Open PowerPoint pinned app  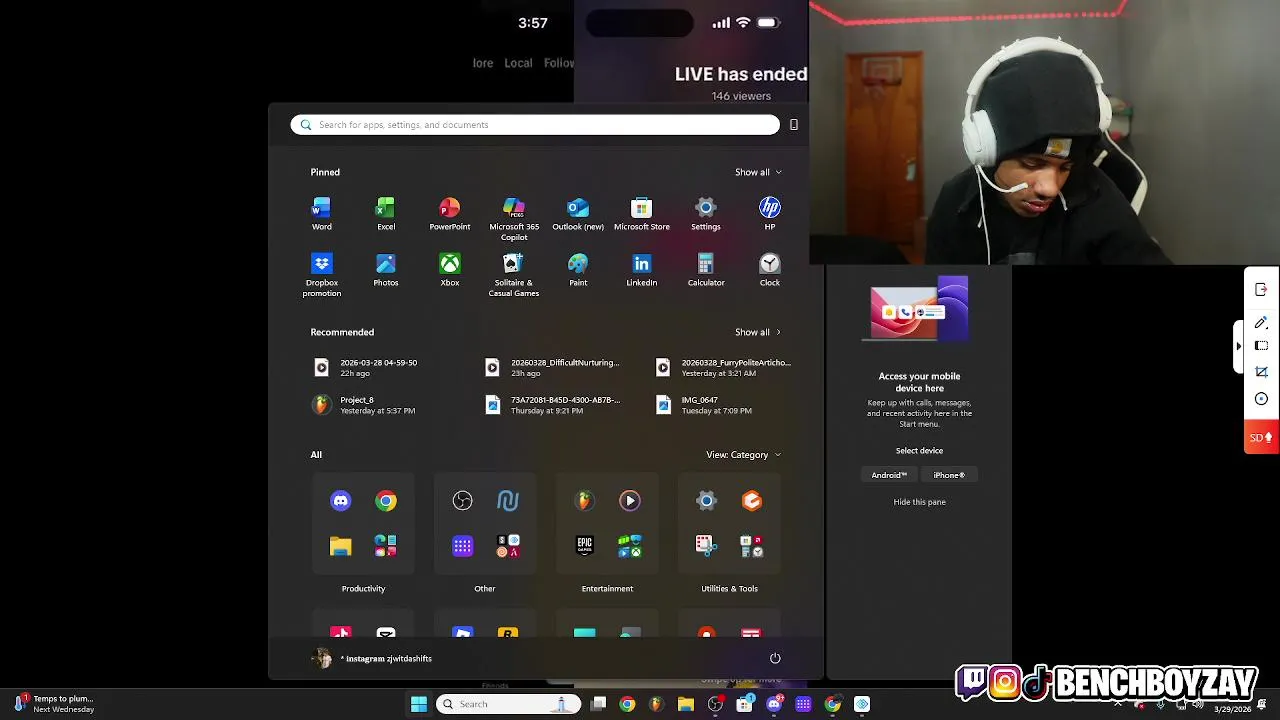(449, 213)
